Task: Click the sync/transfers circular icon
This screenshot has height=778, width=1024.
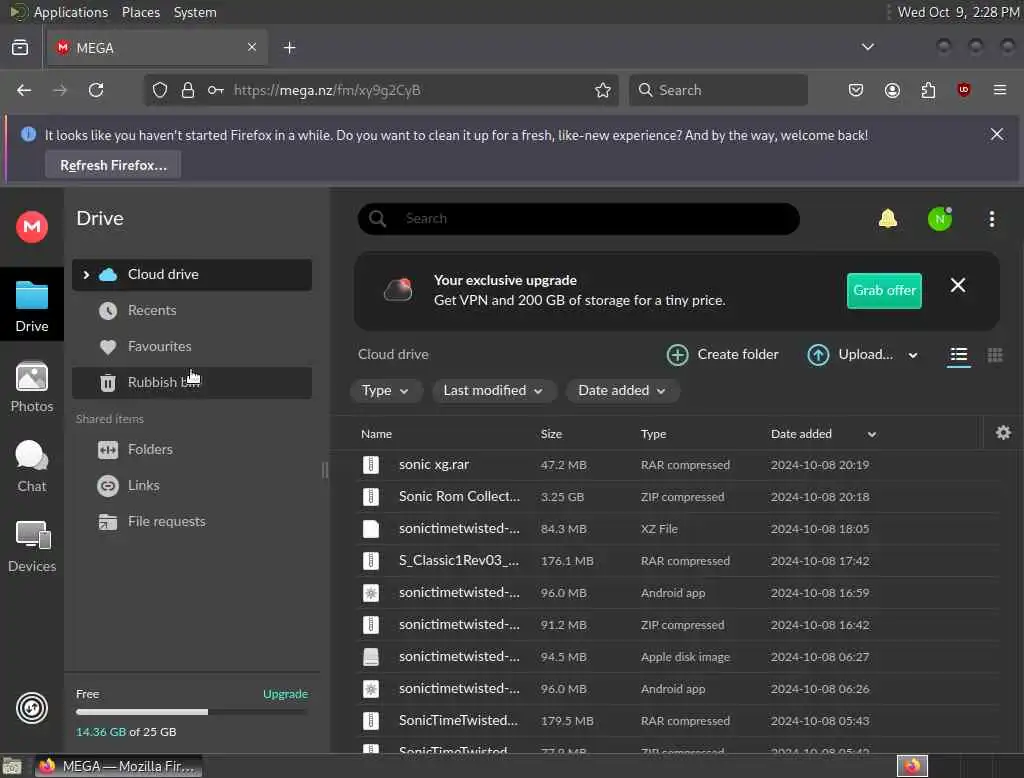Action: click(31, 708)
